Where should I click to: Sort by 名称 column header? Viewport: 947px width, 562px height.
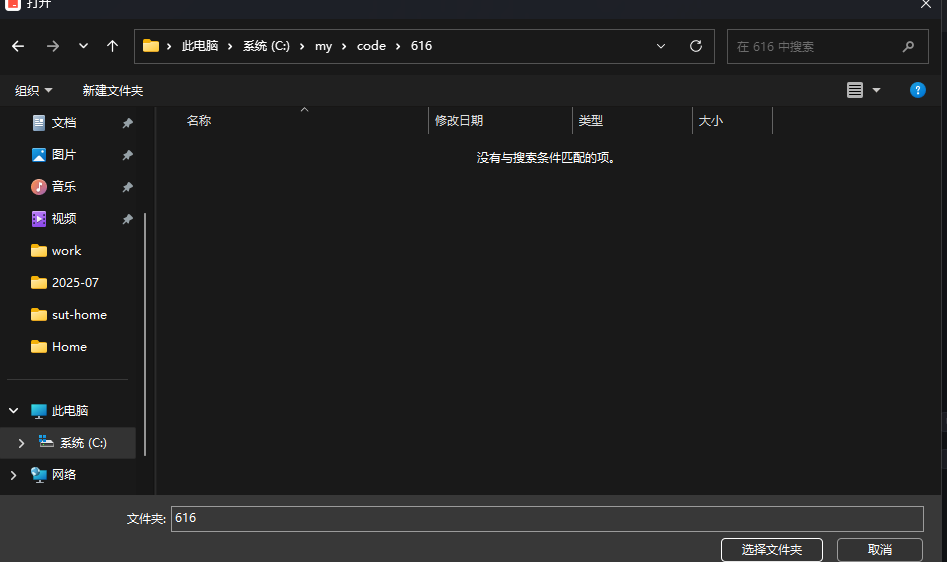199,121
